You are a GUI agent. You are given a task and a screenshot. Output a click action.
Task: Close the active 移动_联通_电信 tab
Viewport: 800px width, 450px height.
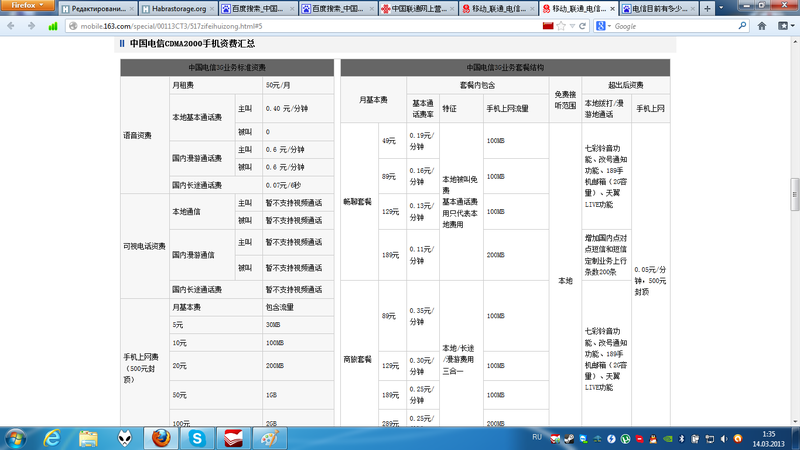tap(612, 9)
